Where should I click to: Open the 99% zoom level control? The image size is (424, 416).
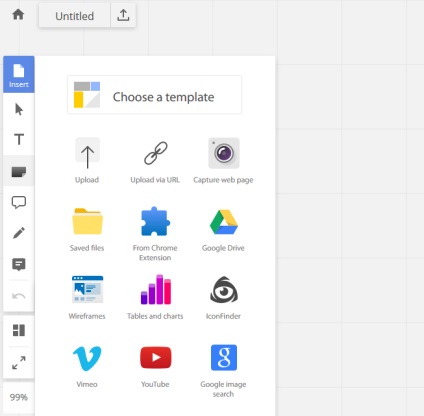click(x=19, y=397)
